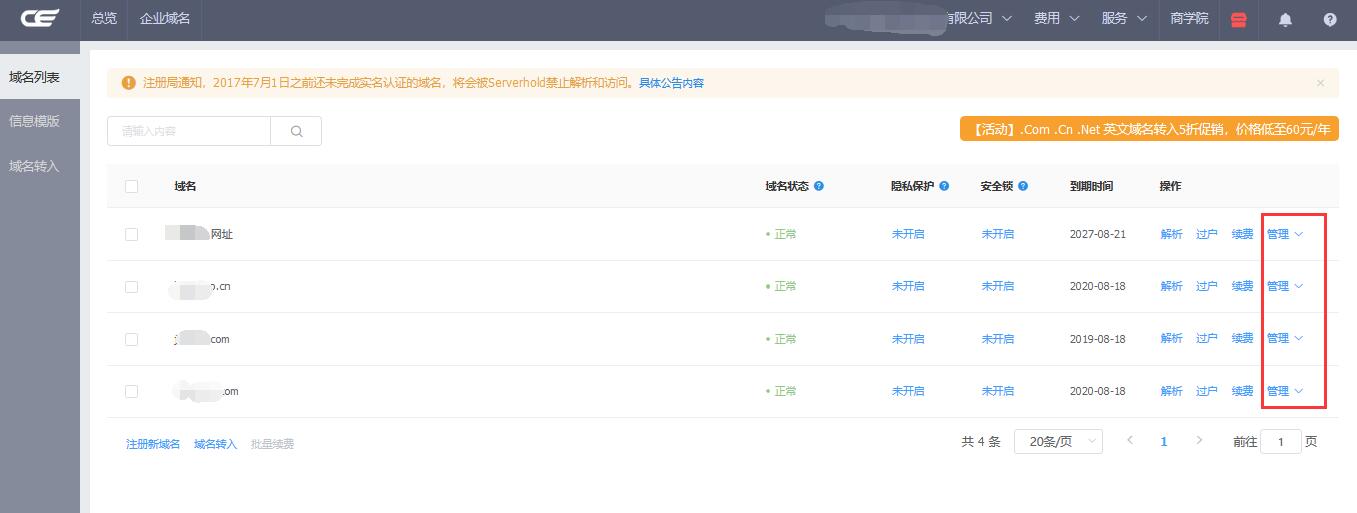Screen dimensions: 1357x513
Task: Click info icon next to 安全锁
Action: point(1023,186)
